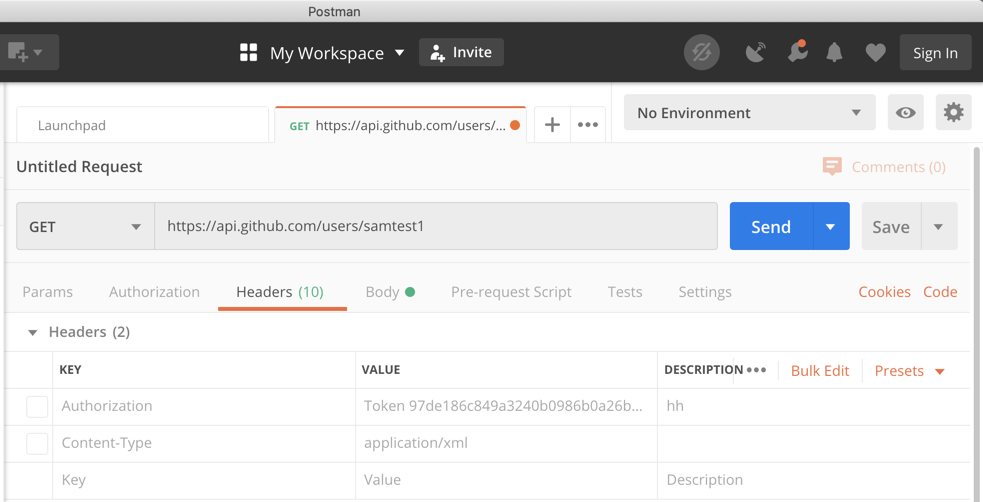Toggle the environment quick look eye
The image size is (983, 502).
click(x=905, y=113)
